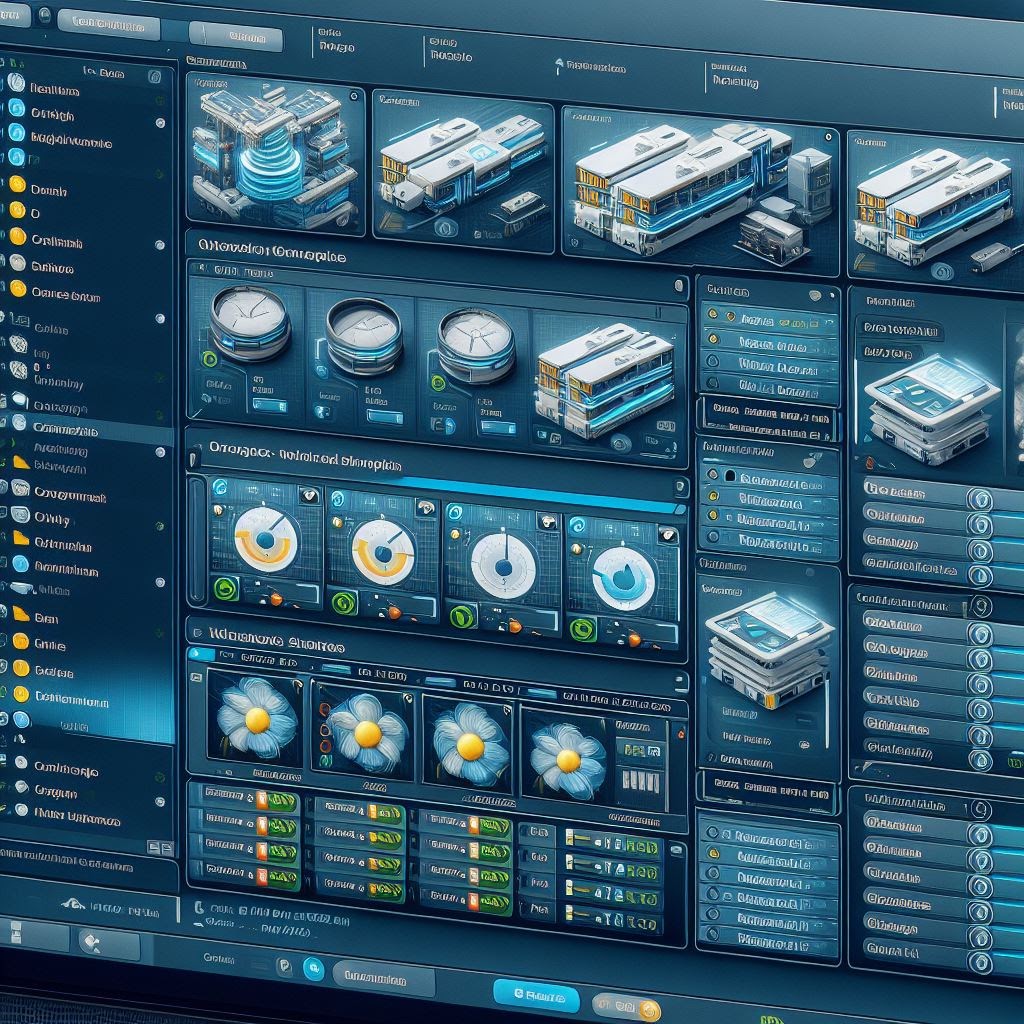Toggle the green round button under the leftmost dial
This screenshot has width=1024, height=1024.
coord(226,588)
